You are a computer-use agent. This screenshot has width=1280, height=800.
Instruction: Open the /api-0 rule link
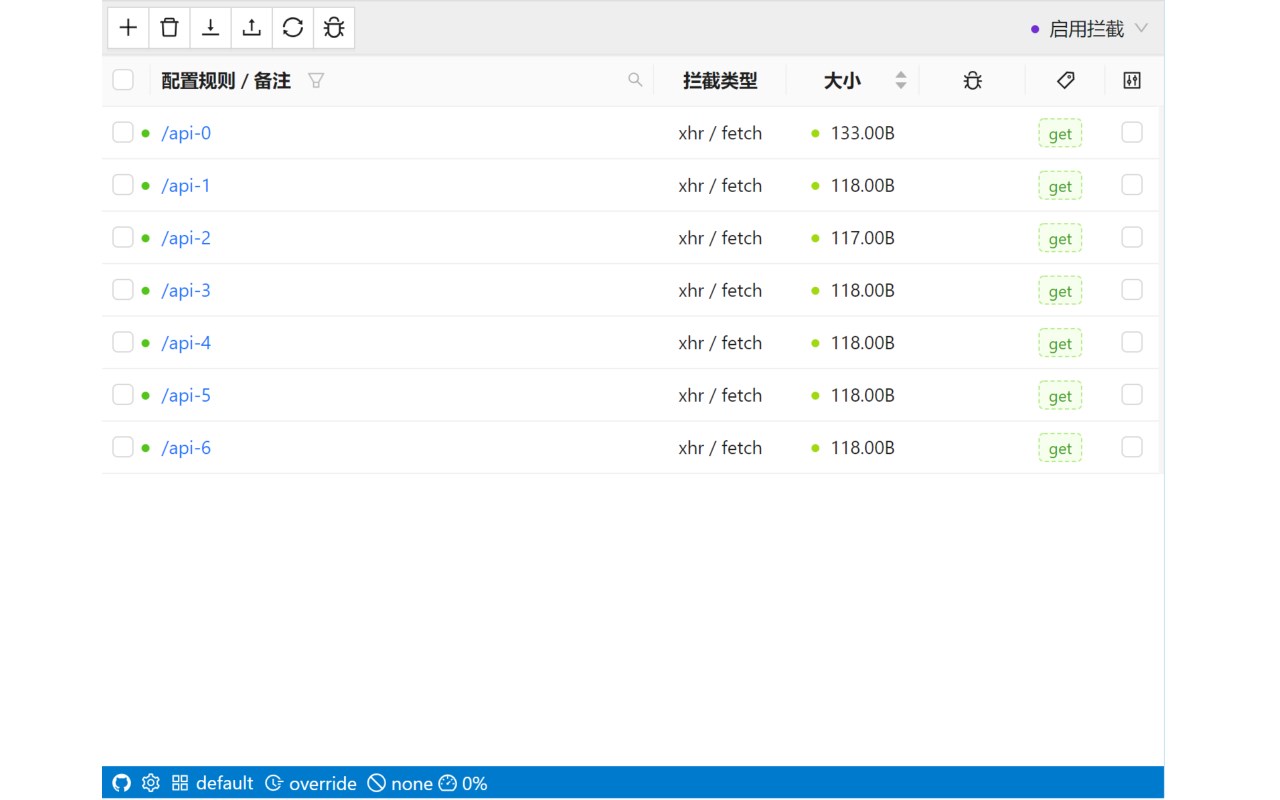click(186, 133)
